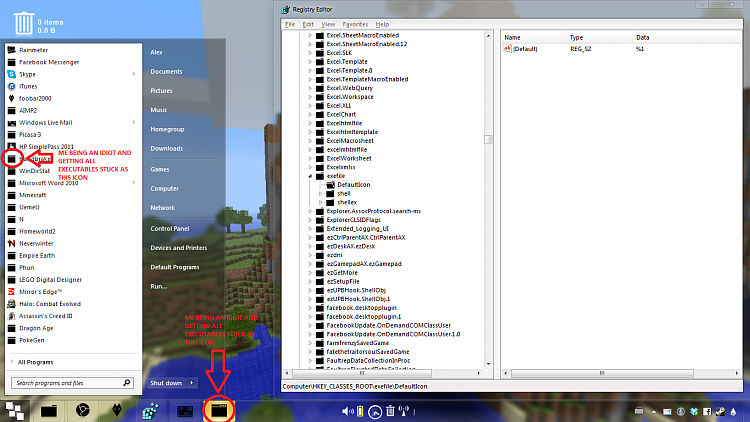Open the File menu in Registry Editor
Image resolution: width=750 pixels, height=422 pixels.
(x=290, y=24)
